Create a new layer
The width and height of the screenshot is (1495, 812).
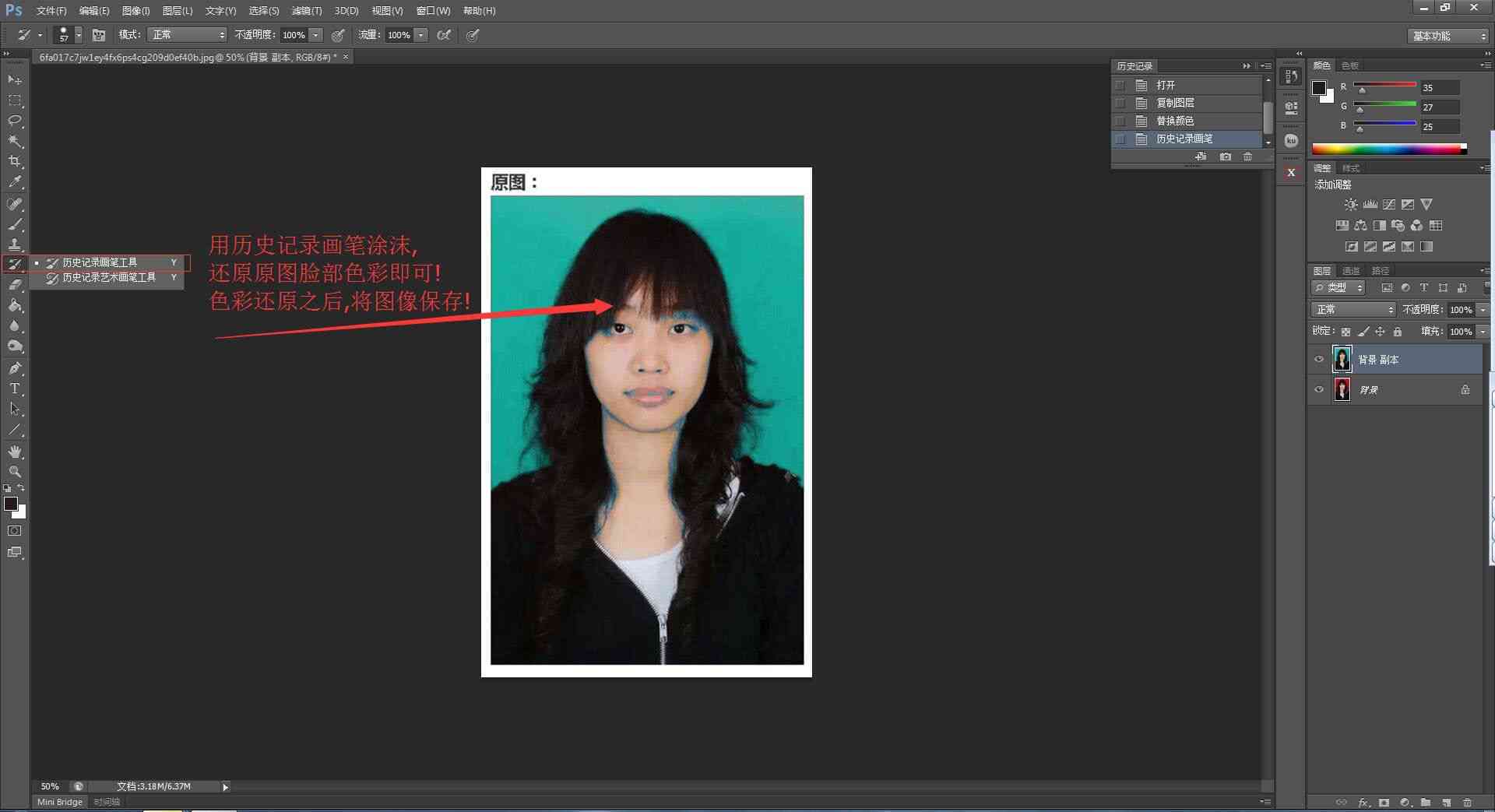pos(1446,802)
